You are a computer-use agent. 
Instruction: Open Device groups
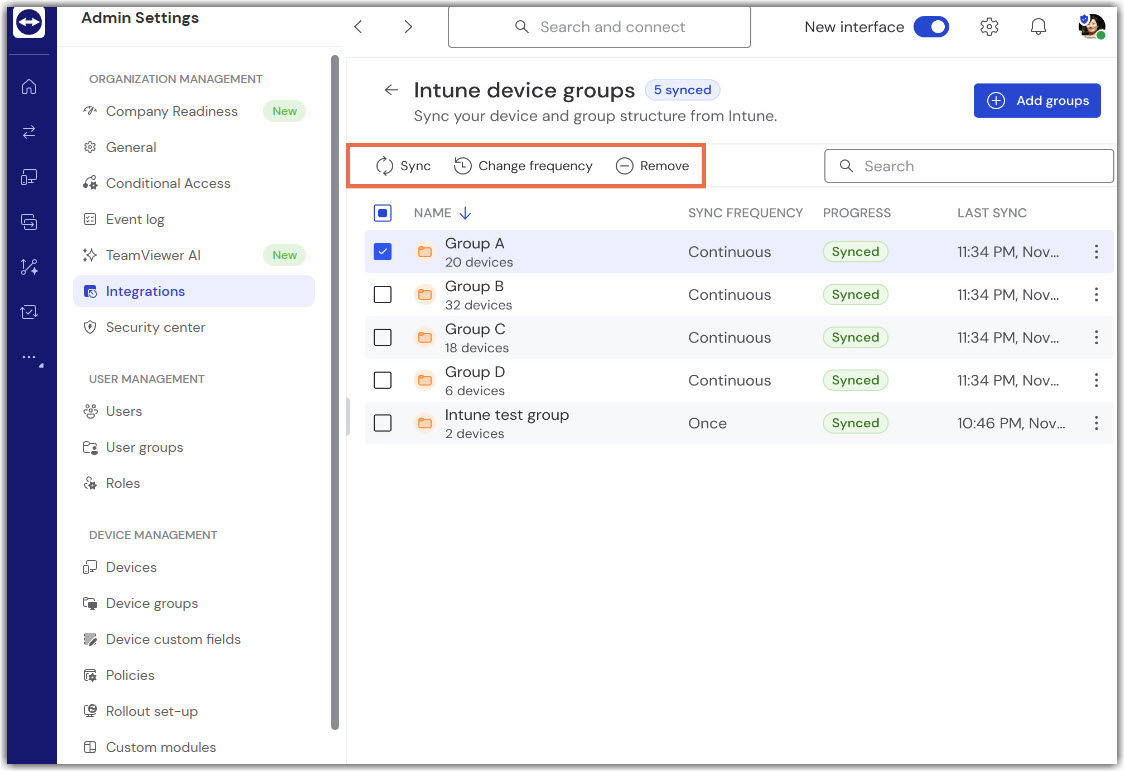point(194,603)
